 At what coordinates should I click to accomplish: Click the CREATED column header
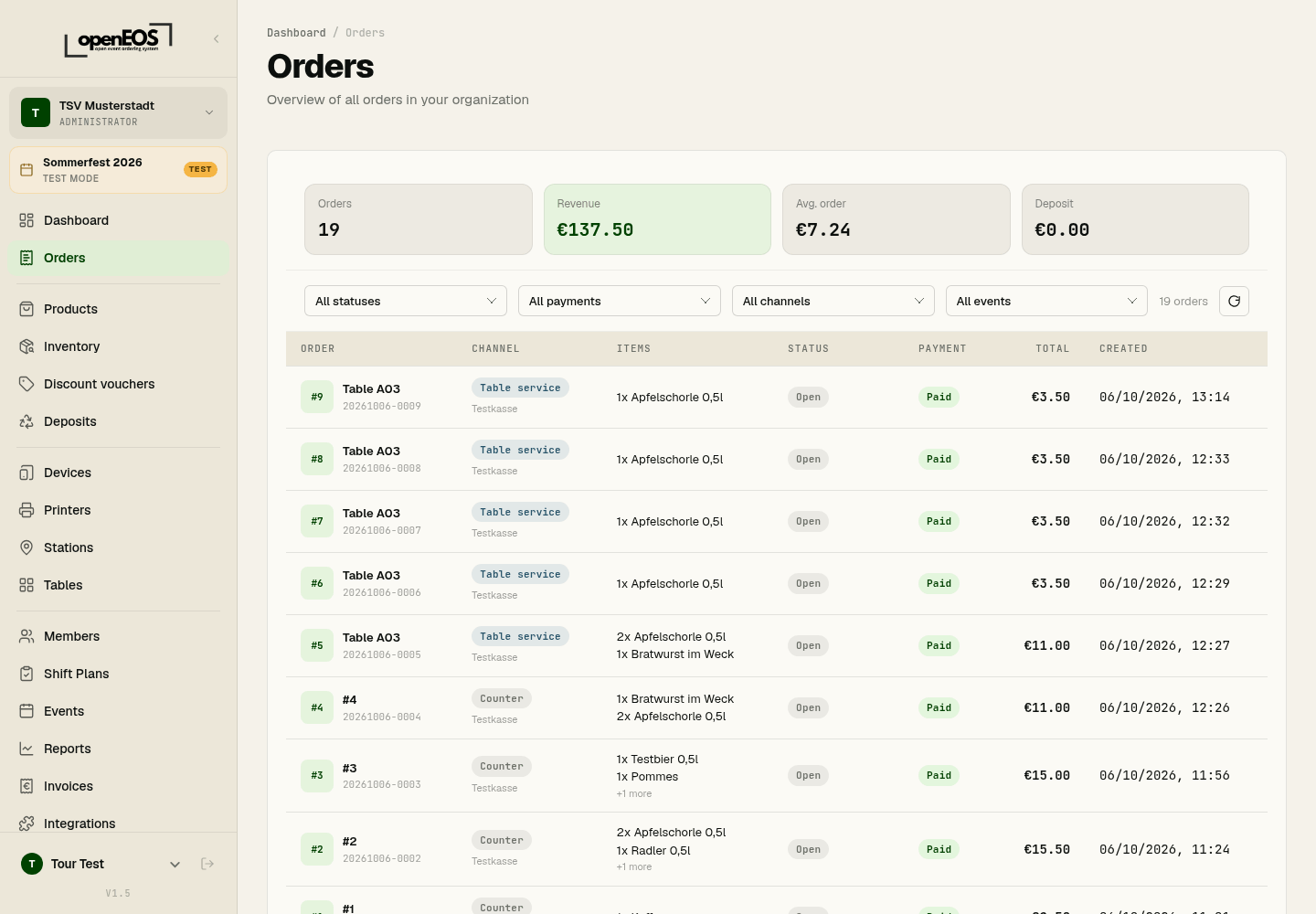pyautogui.click(x=1123, y=348)
